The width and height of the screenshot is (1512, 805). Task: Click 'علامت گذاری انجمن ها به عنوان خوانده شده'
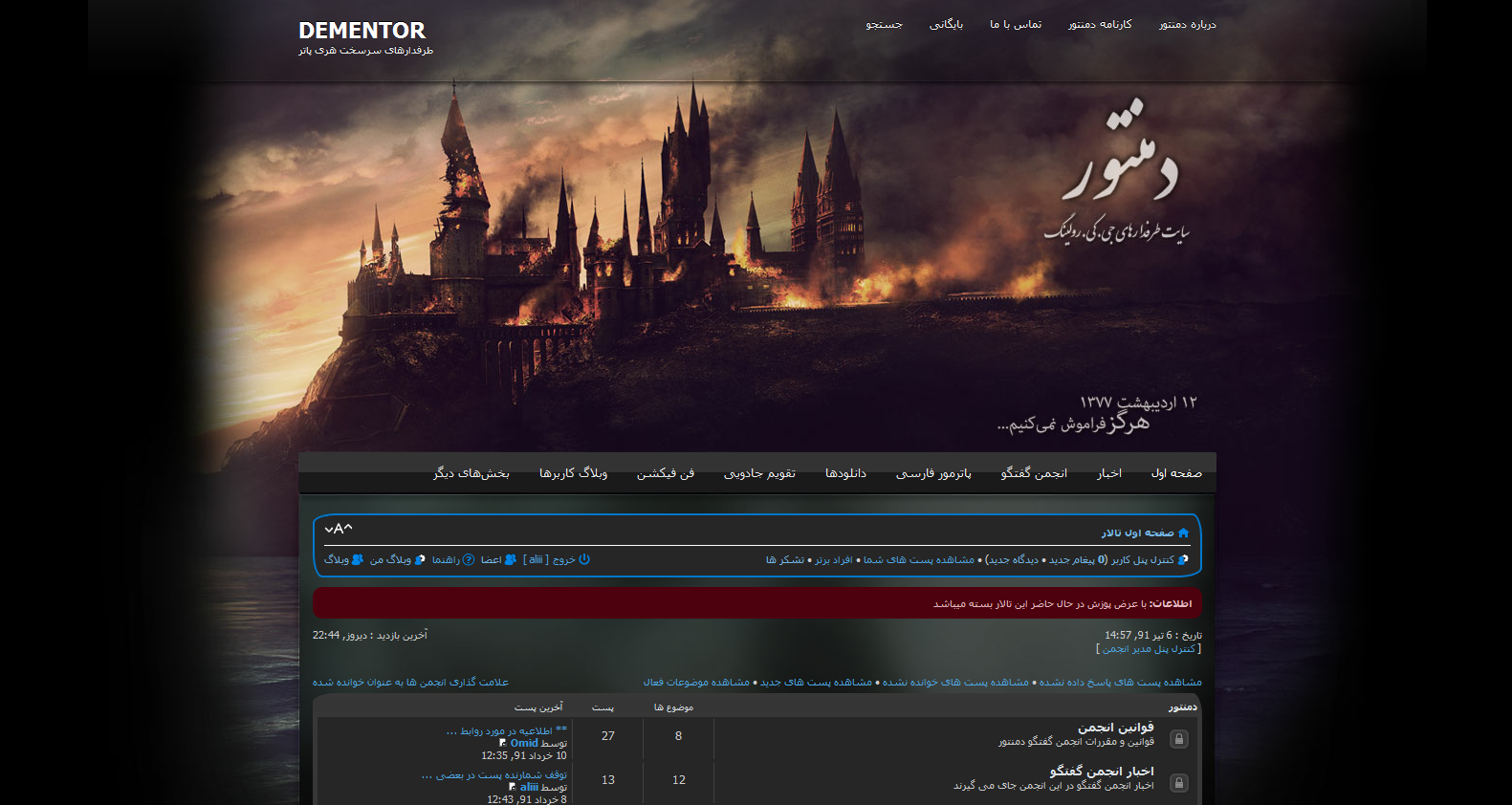[x=410, y=682]
